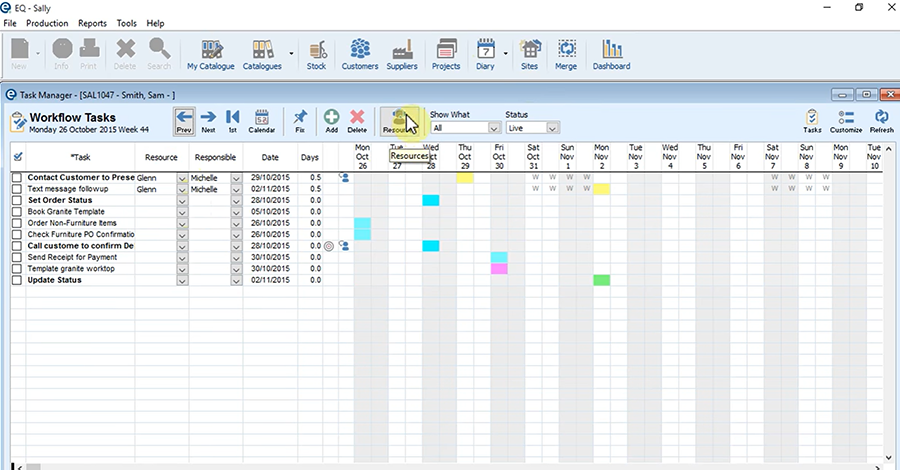Expand Resource dropdown for Set Order Status
Viewport: 900px width, 470px height.
tap(182, 201)
